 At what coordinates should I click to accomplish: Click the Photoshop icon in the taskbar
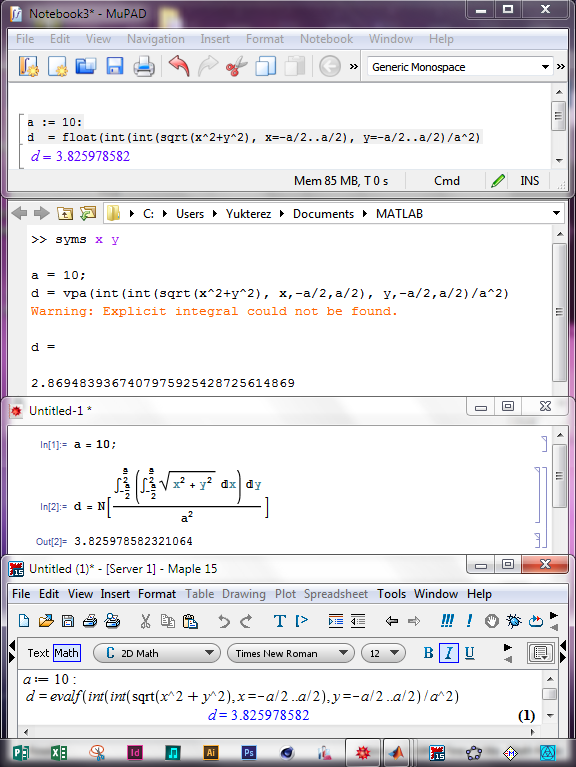click(248, 753)
